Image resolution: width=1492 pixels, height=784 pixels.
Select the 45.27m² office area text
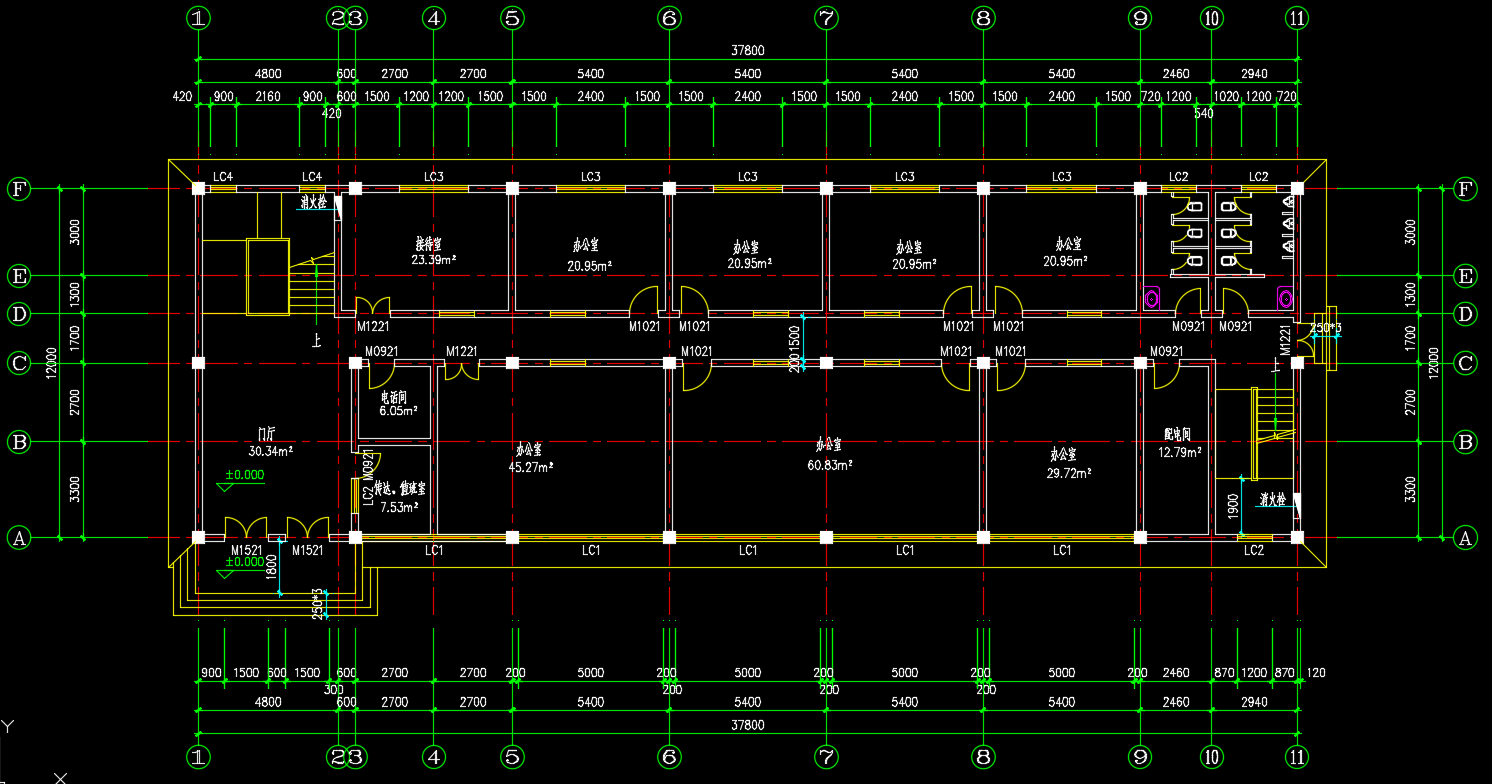(x=532, y=466)
